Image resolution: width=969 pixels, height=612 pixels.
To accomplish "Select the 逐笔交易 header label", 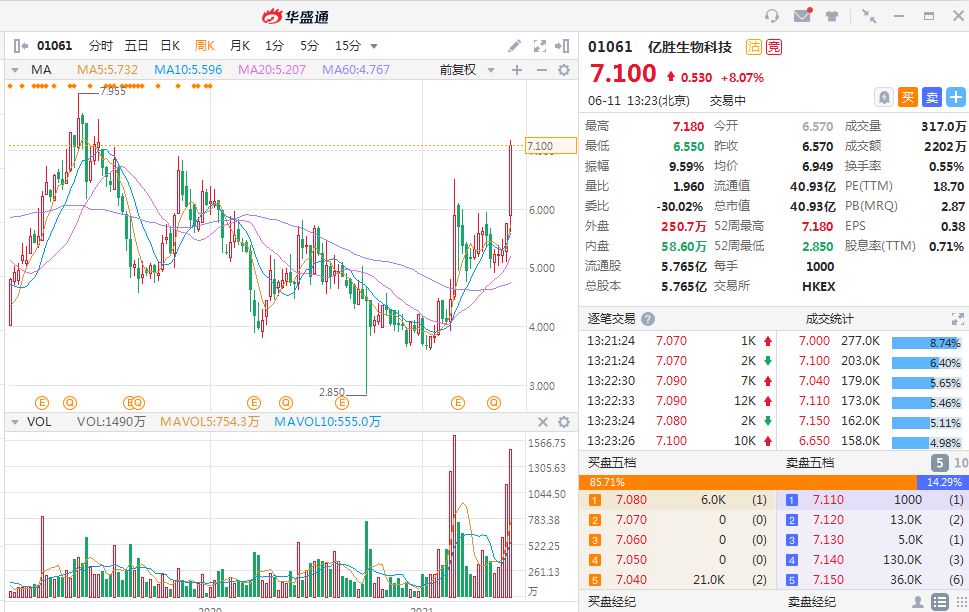I will 611,319.
